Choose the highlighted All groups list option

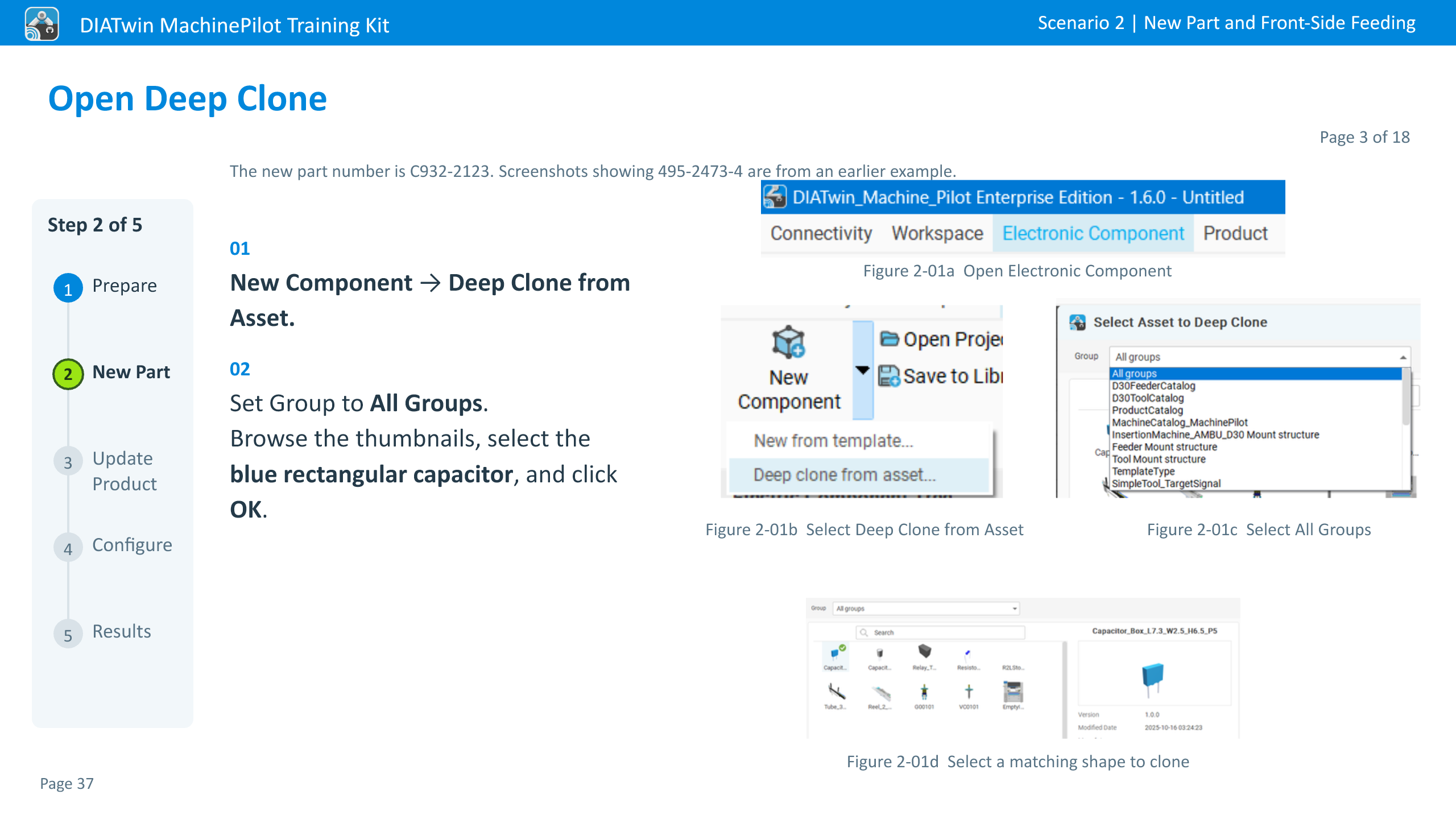[1256, 374]
